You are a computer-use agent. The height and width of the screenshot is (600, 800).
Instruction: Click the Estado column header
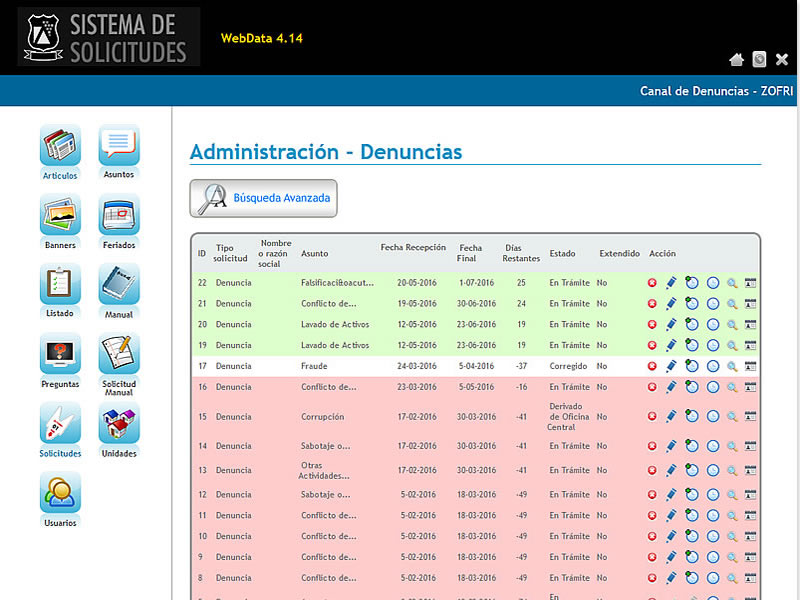tap(562, 254)
